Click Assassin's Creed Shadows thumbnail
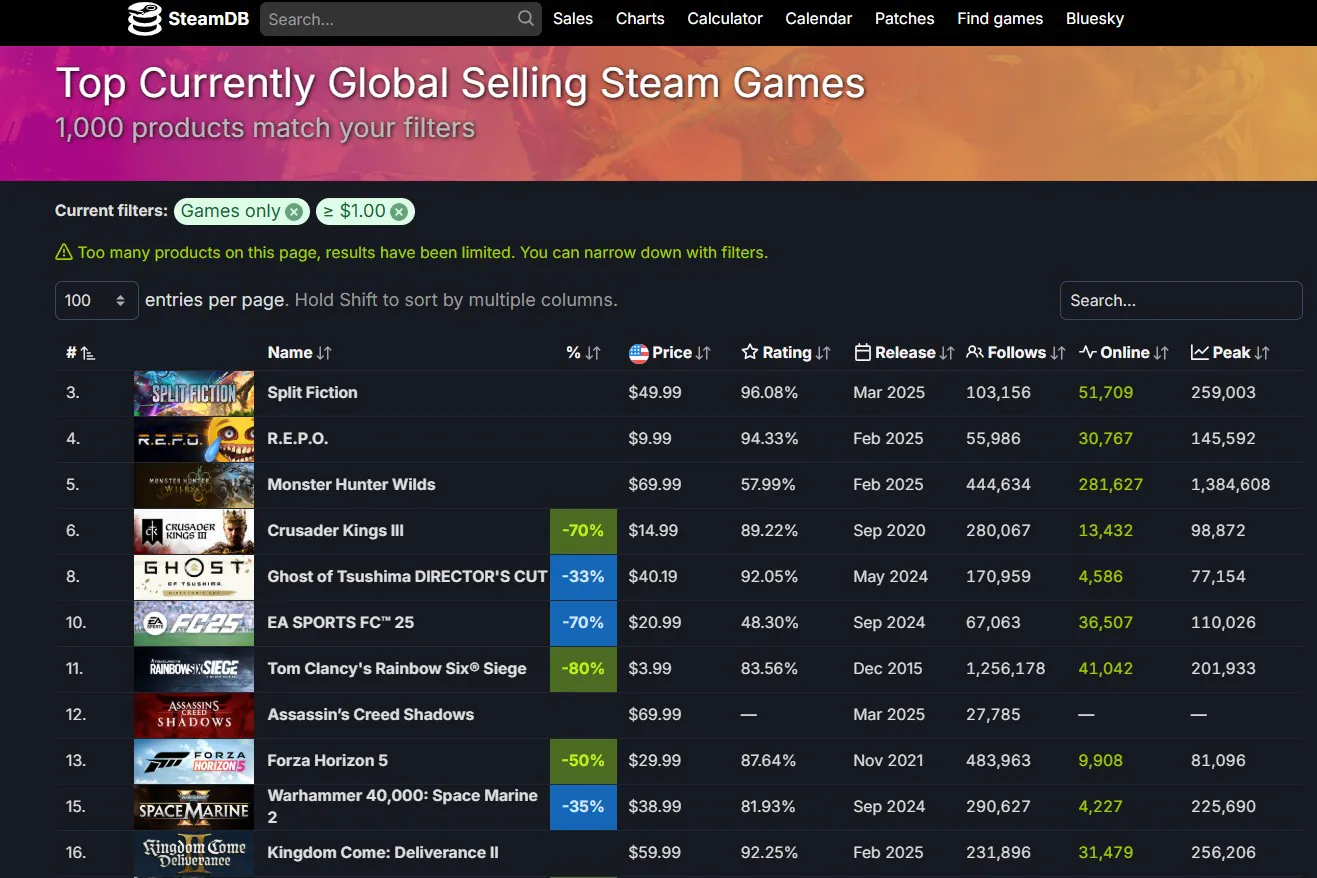Screen dimensions: 1317x878 (x=194, y=715)
